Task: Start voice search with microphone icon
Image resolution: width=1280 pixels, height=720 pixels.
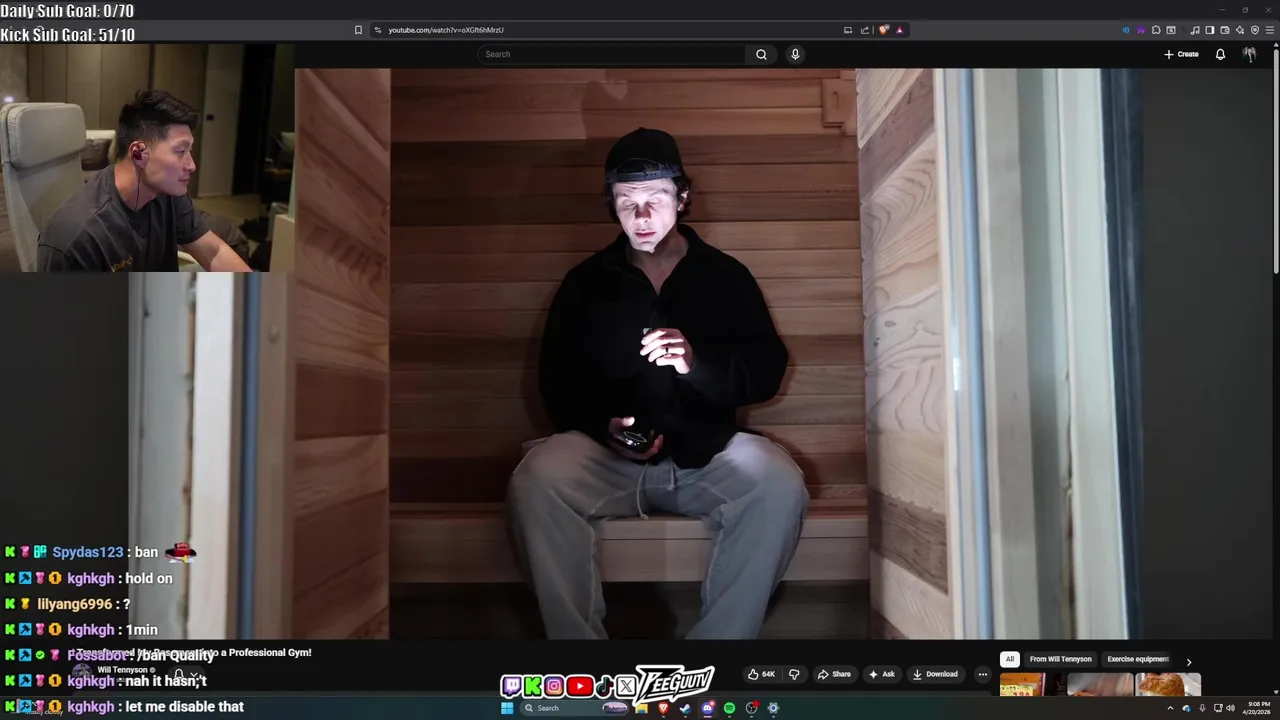Action: coord(795,54)
